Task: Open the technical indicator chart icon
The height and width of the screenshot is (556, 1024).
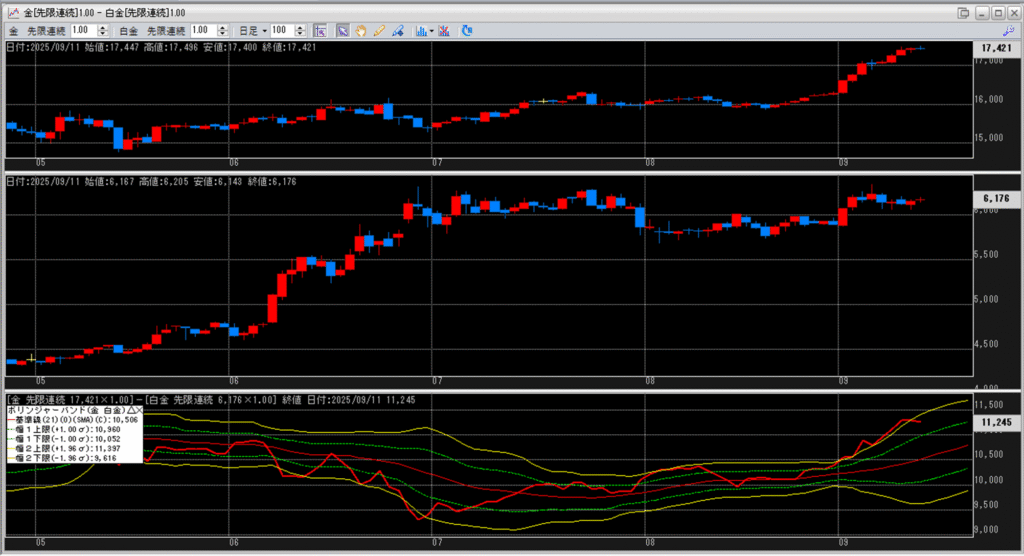Action: pos(421,31)
